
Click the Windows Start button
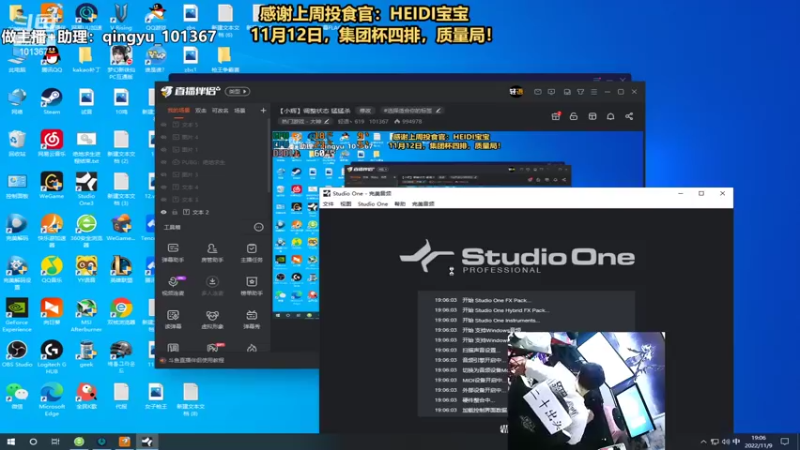(x=11, y=441)
